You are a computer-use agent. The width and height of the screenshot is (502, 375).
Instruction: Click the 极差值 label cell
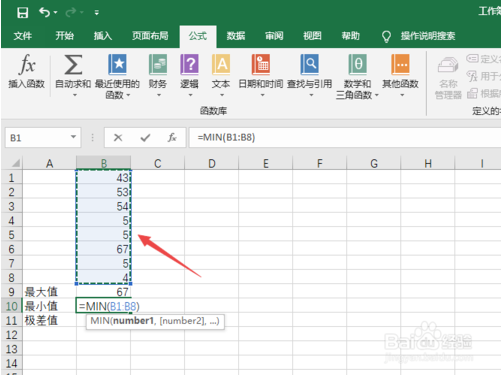[49, 320]
